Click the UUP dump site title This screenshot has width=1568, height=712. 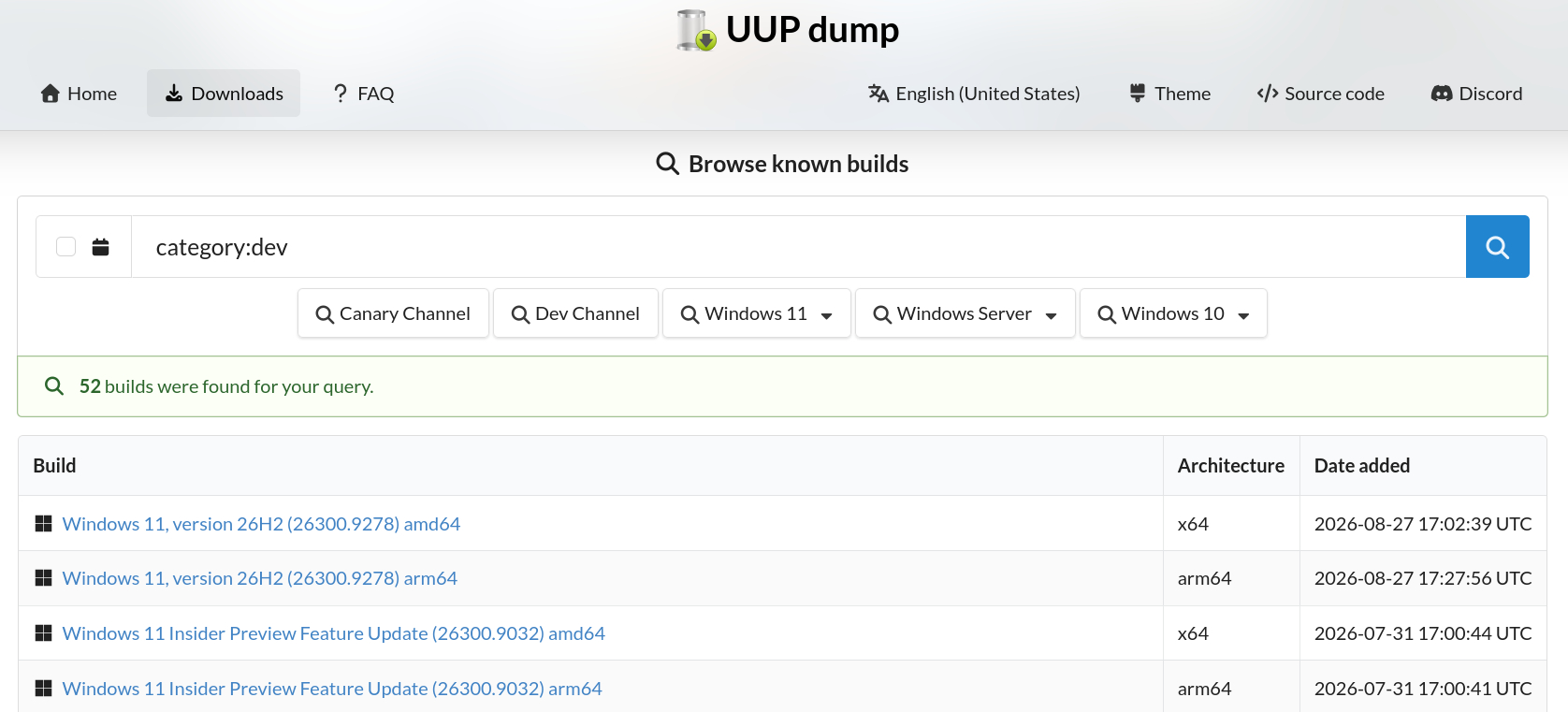point(812,30)
